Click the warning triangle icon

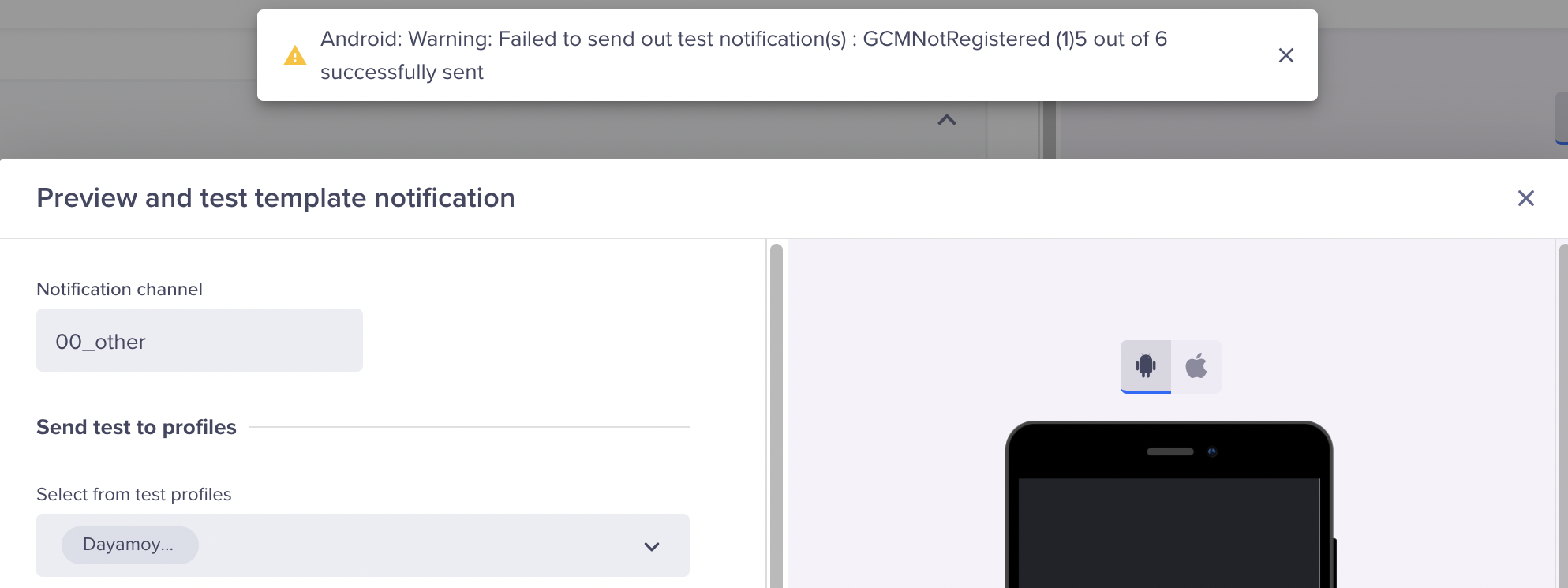click(x=294, y=55)
